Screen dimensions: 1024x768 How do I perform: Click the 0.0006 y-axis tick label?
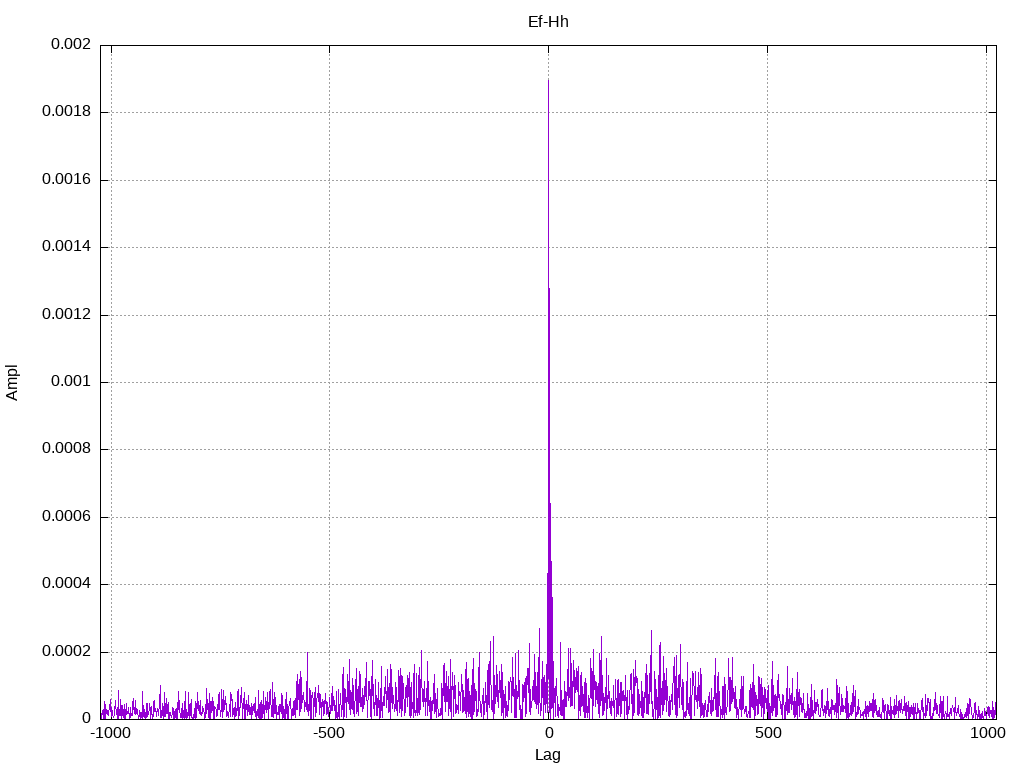(x=66, y=517)
